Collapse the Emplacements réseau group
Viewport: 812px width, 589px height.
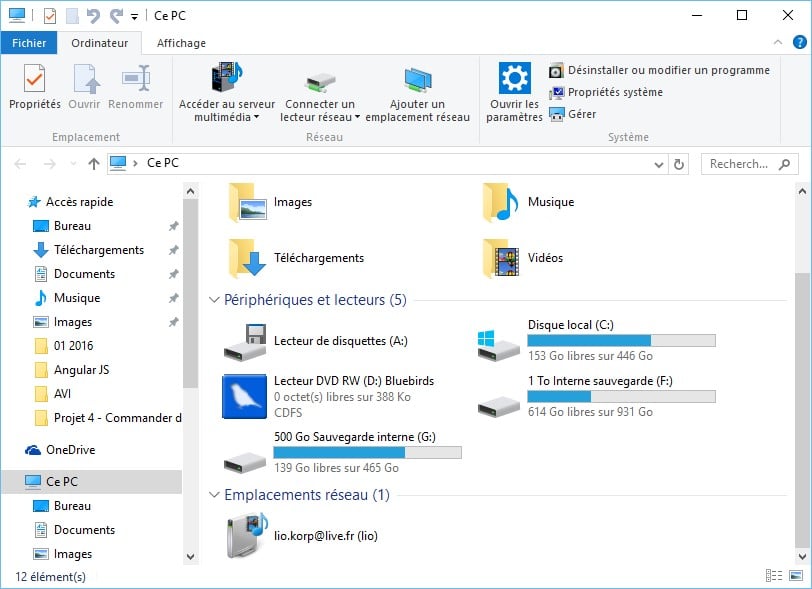point(214,495)
